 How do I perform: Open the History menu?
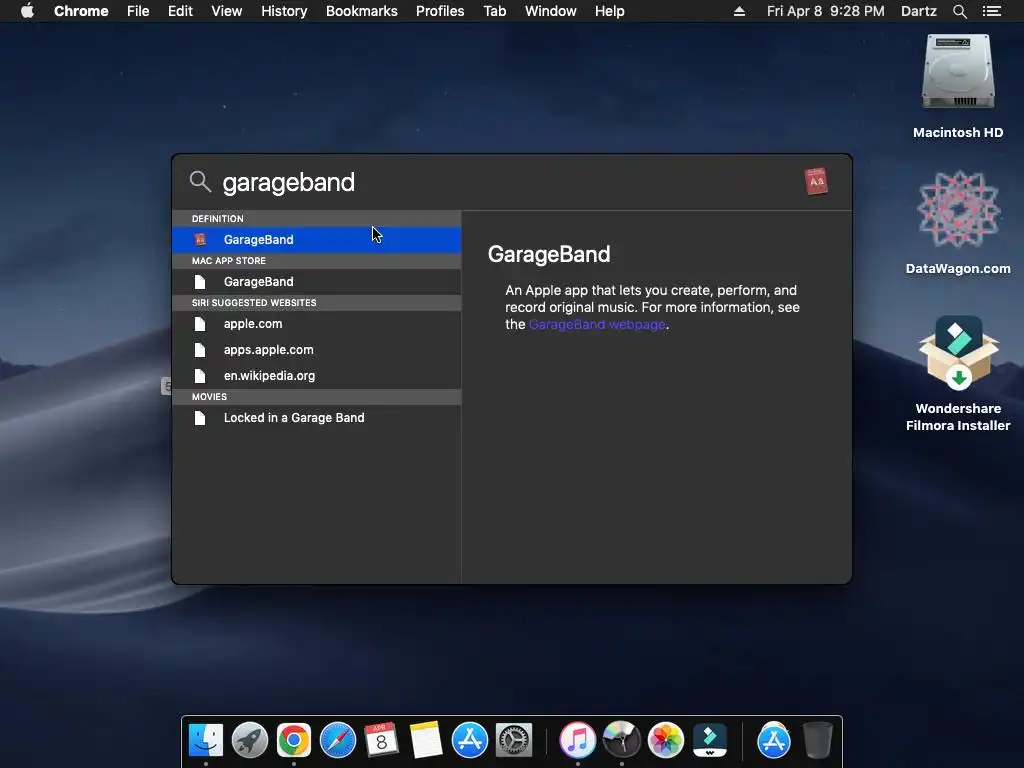284,11
